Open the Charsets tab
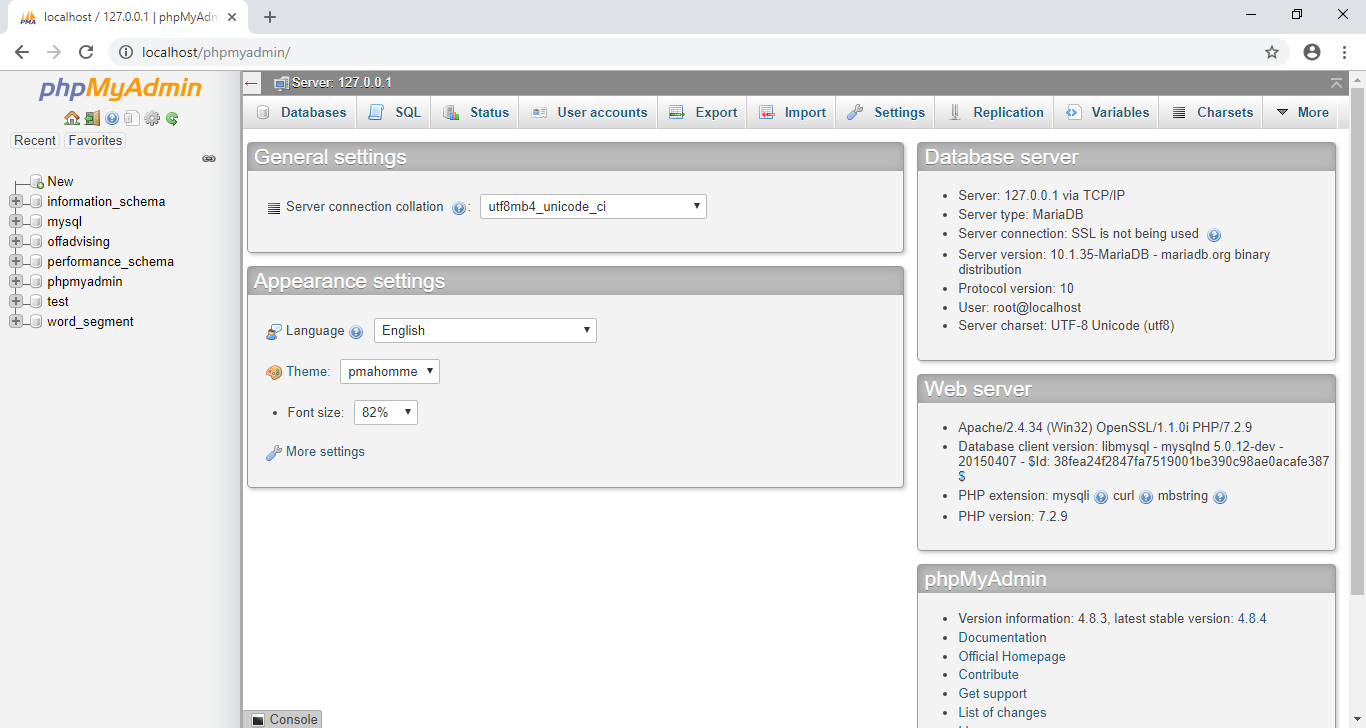The width and height of the screenshot is (1366, 728). coord(1212,112)
